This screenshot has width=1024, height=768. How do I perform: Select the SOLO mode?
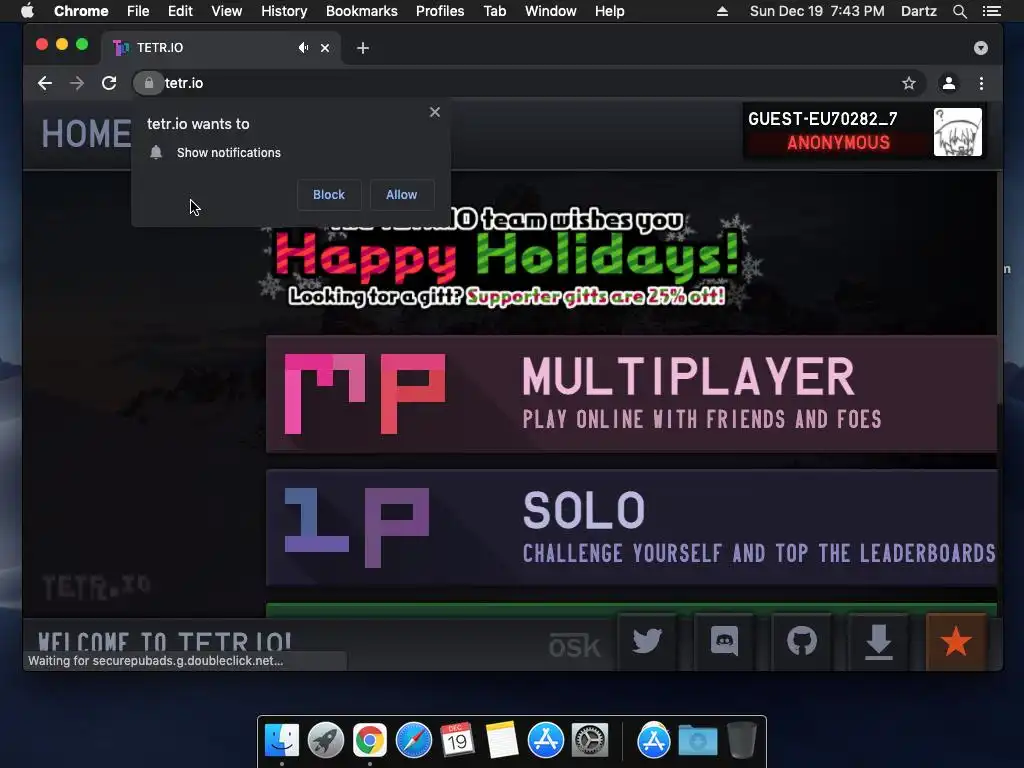[631, 527]
